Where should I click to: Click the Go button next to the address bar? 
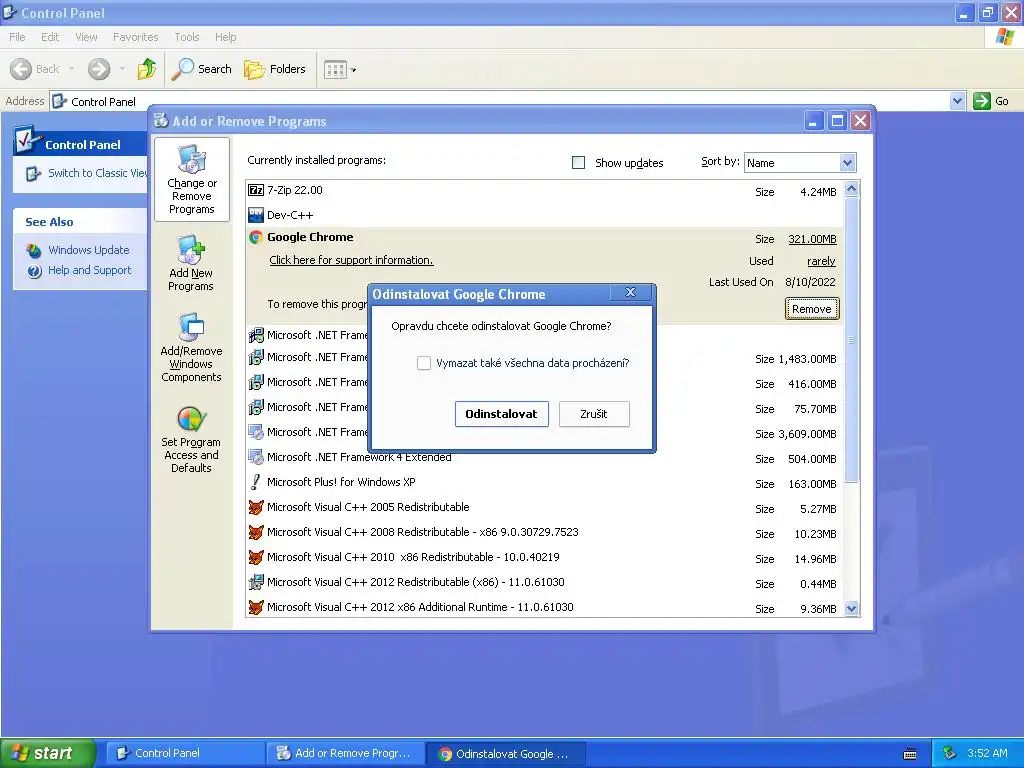tap(991, 101)
